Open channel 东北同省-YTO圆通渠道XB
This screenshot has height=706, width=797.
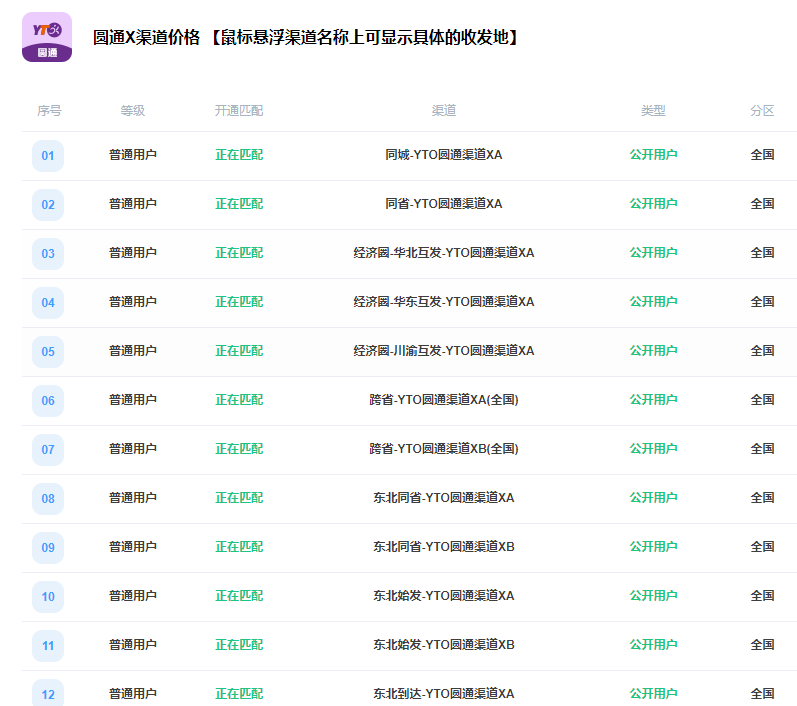point(444,546)
